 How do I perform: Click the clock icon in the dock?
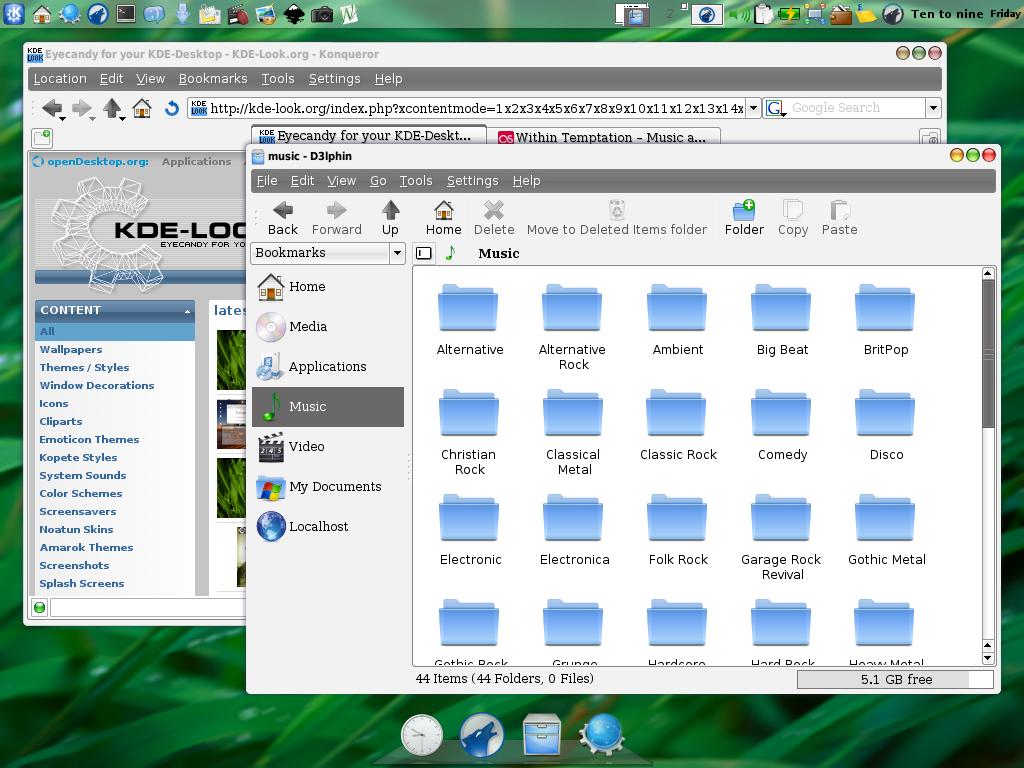point(421,735)
